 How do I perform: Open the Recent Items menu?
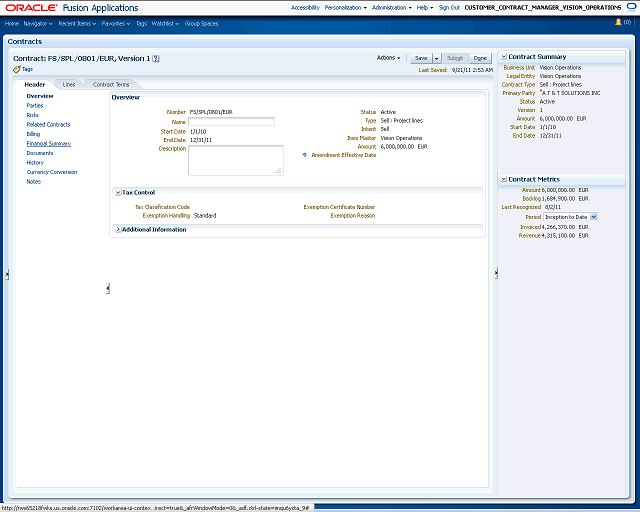click(77, 24)
